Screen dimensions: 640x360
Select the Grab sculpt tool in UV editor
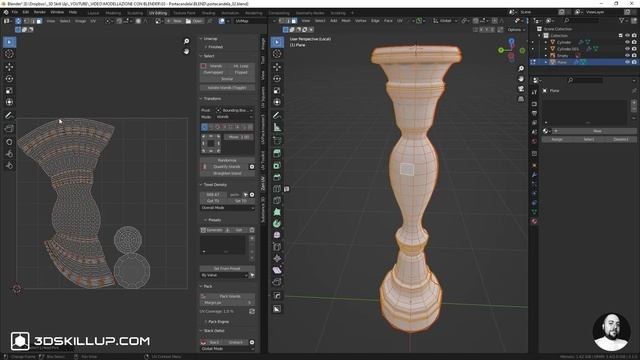coord(9,142)
